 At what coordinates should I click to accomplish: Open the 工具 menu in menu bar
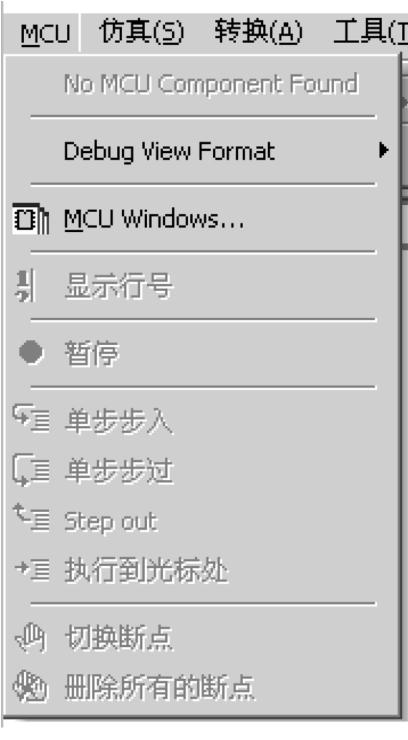(x=370, y=32)
